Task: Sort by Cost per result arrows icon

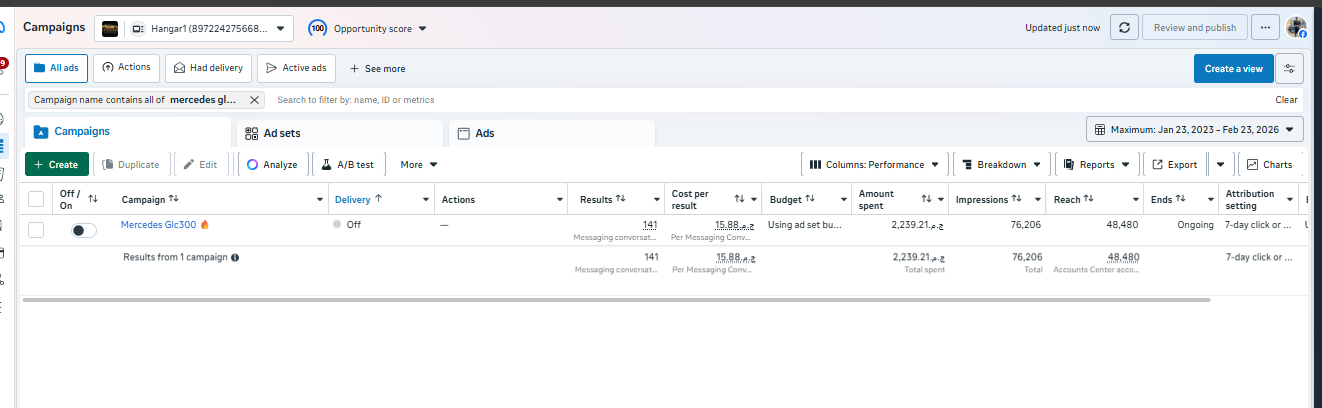Action: [x=739, y=199]
